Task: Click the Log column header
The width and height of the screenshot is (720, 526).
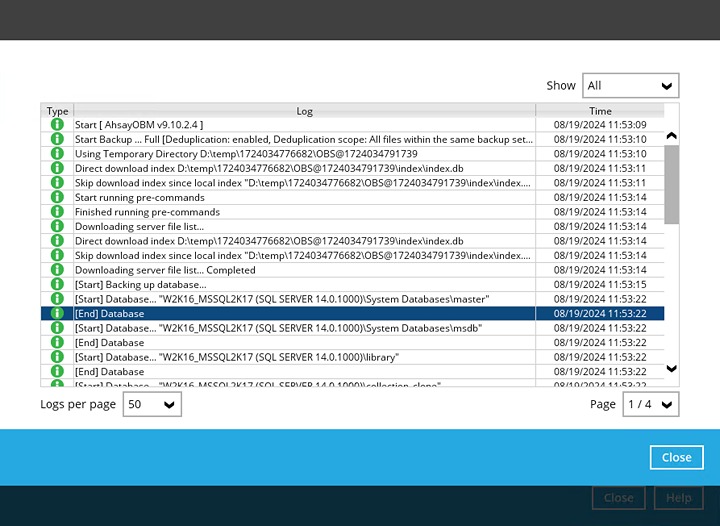Action: [304, 111]
